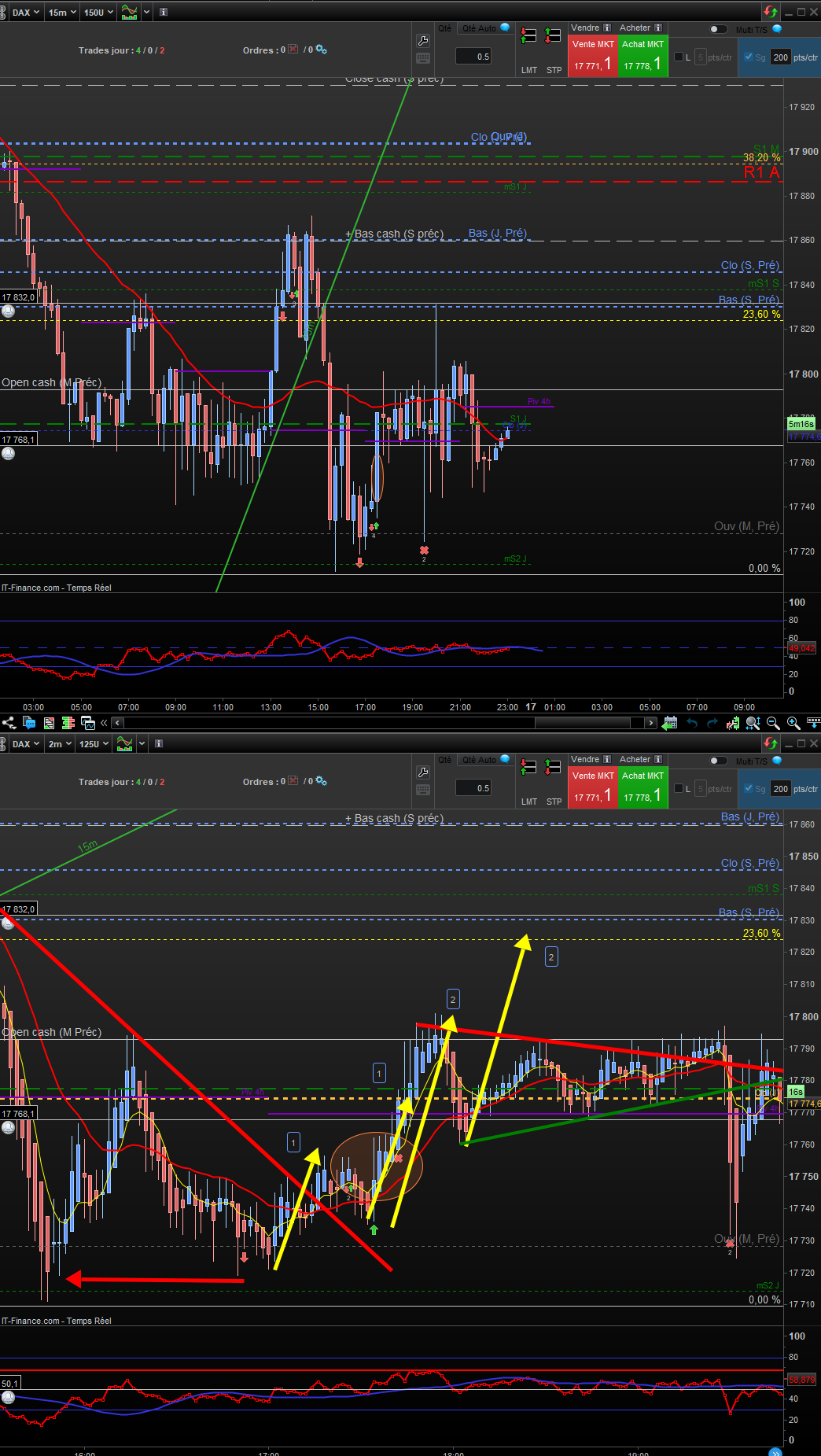Open the 125U units dropdown
The width and height of the screenshot is (821, 1456).
(94, 743)
